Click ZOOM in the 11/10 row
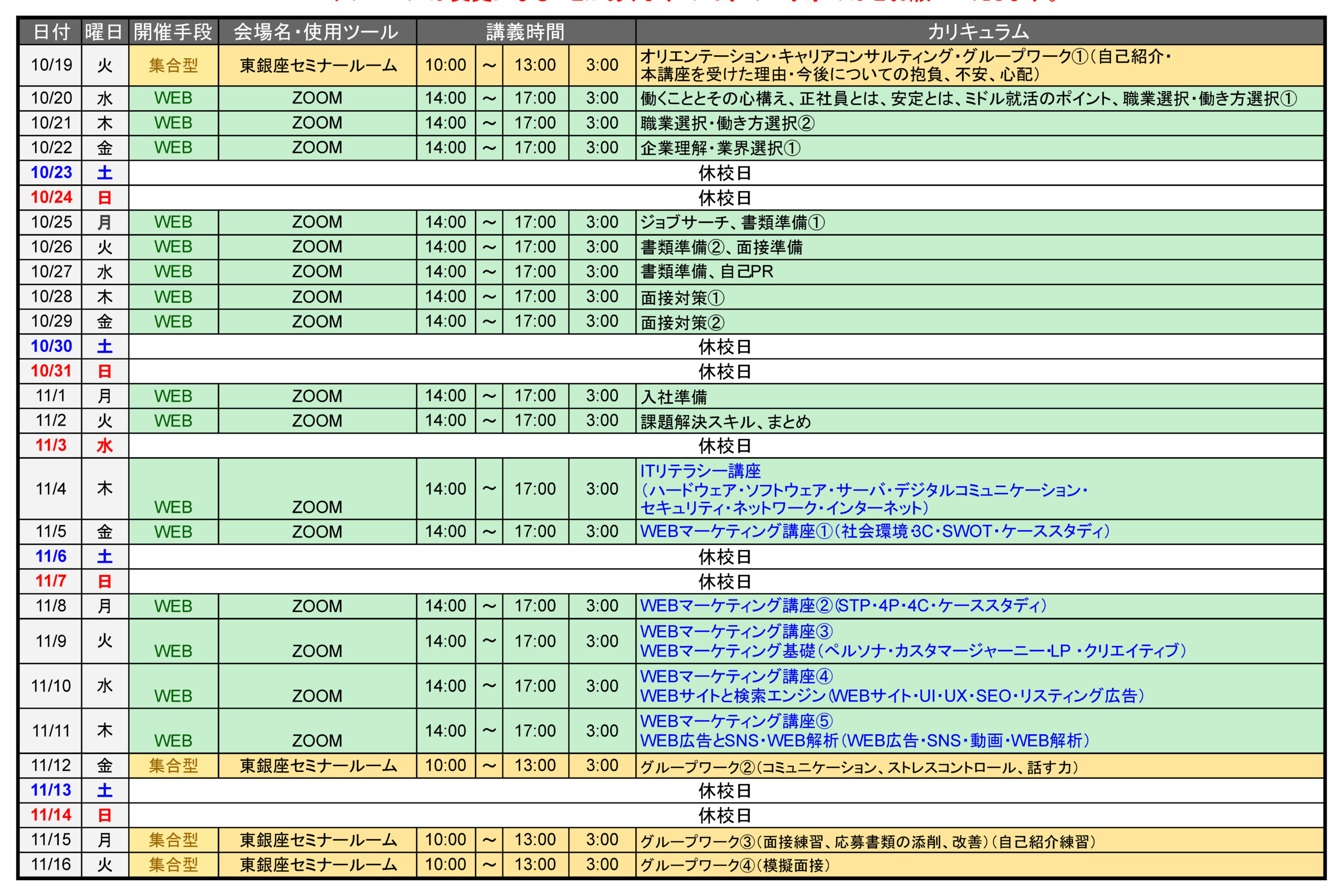The height and width of the screenshot is (896, 1344). [x=317, y=686]
